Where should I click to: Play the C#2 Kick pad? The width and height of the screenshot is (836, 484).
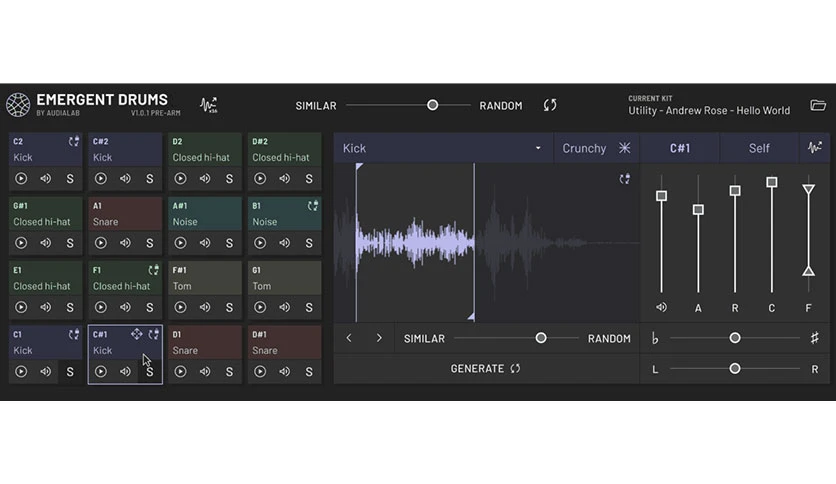[100, 179]
